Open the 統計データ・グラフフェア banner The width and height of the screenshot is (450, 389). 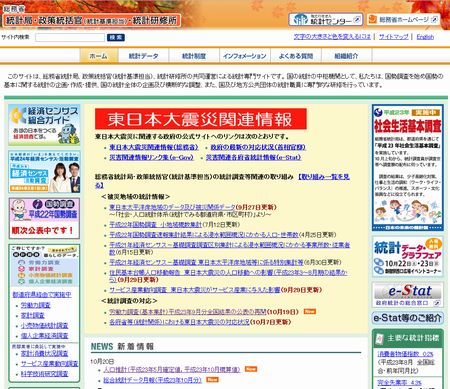coord(408,257)
